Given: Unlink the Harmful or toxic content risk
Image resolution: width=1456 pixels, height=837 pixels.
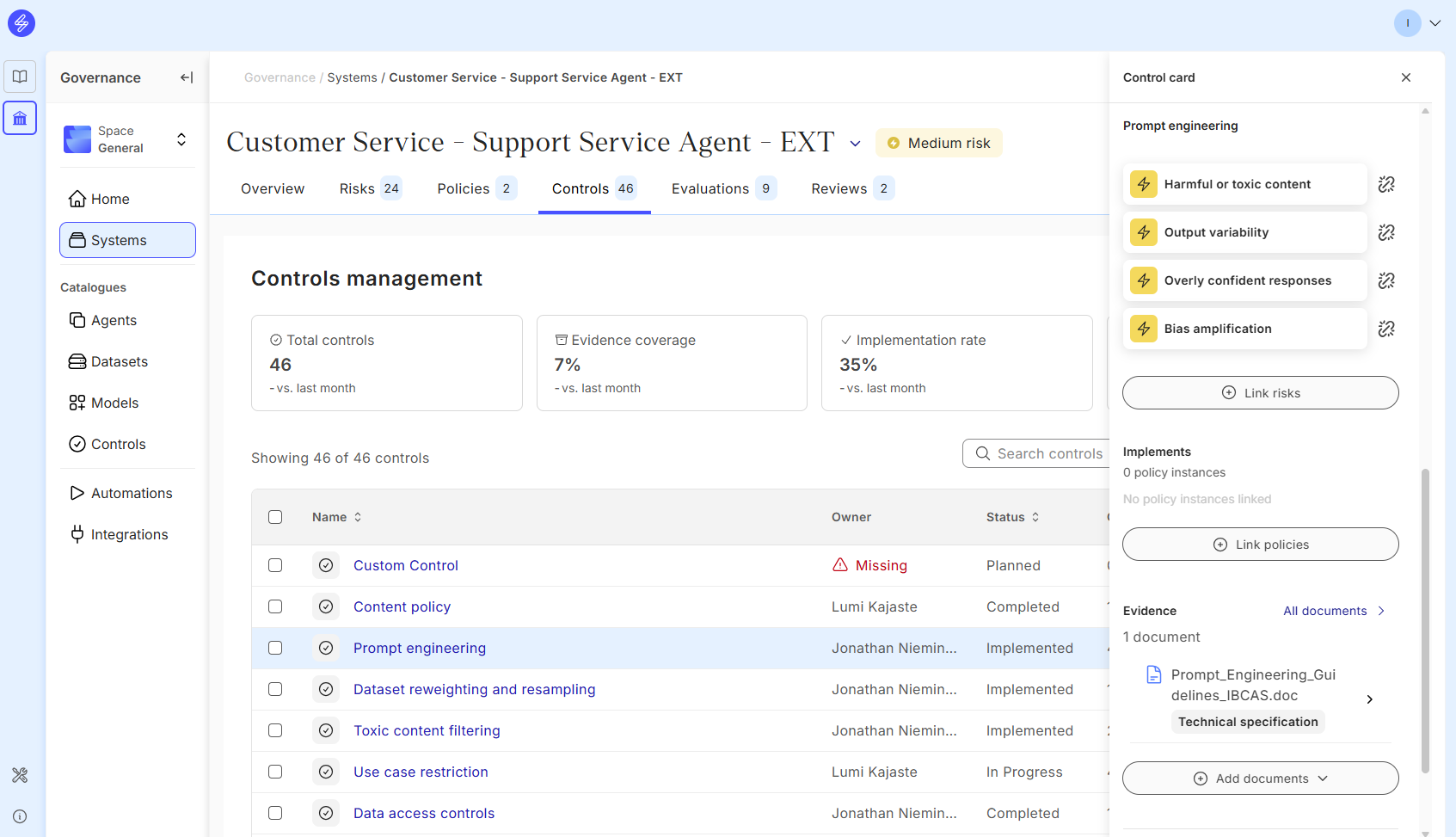Looking at the screenshot, I should [x=1386, y=184].
